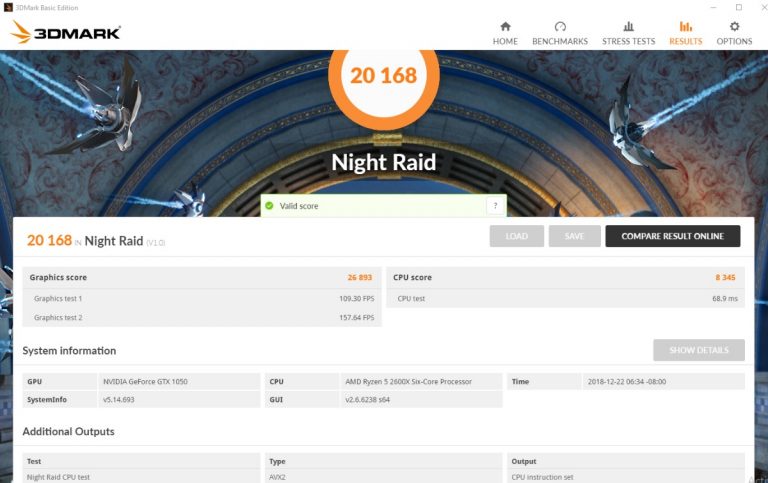Click the CPU score value 8 345
Screen dimensions: 768x483
point(723,277)
